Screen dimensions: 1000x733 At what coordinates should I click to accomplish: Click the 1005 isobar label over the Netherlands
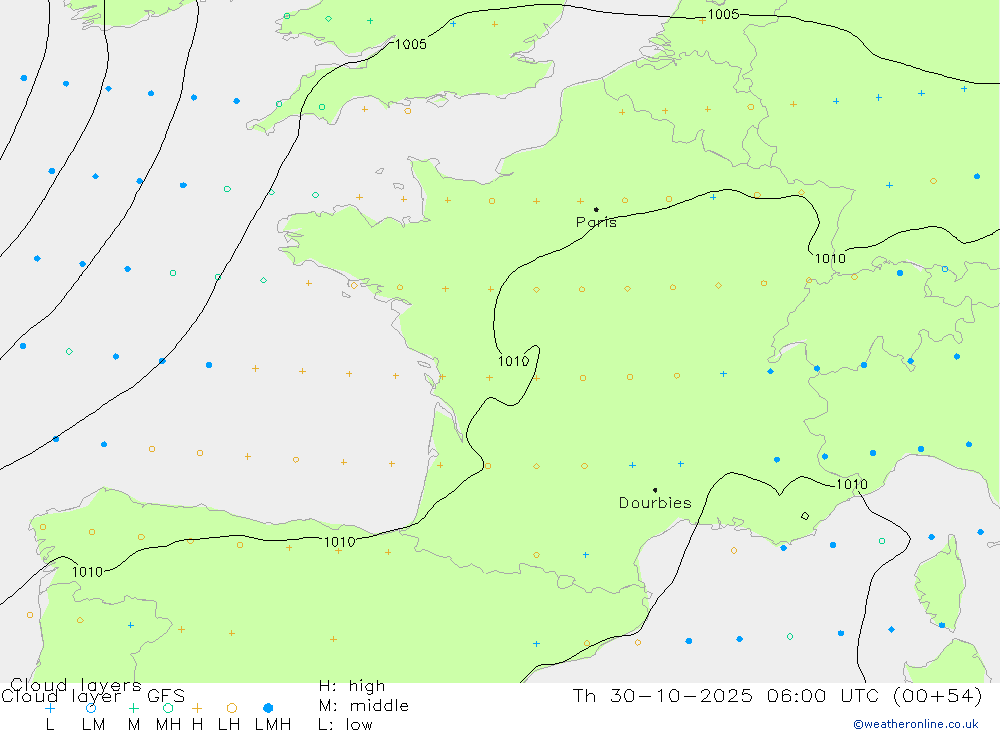[723, 14]
